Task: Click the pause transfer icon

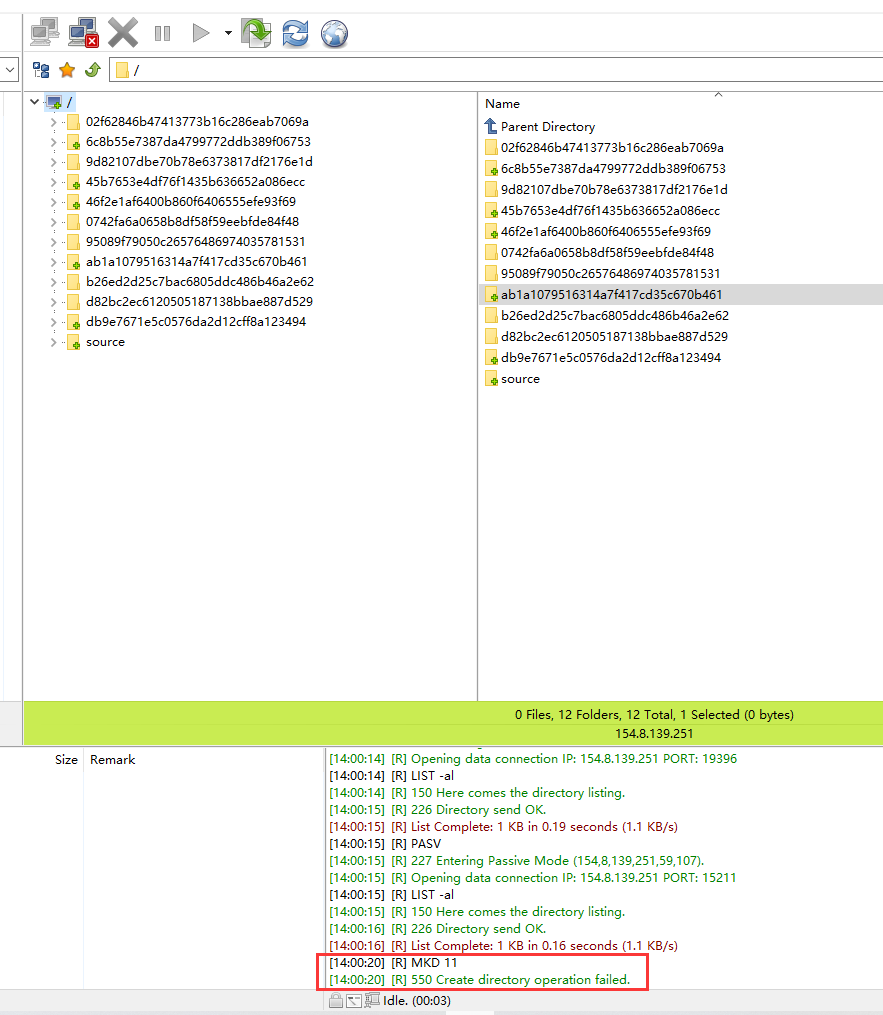Action: pos(162,34)
